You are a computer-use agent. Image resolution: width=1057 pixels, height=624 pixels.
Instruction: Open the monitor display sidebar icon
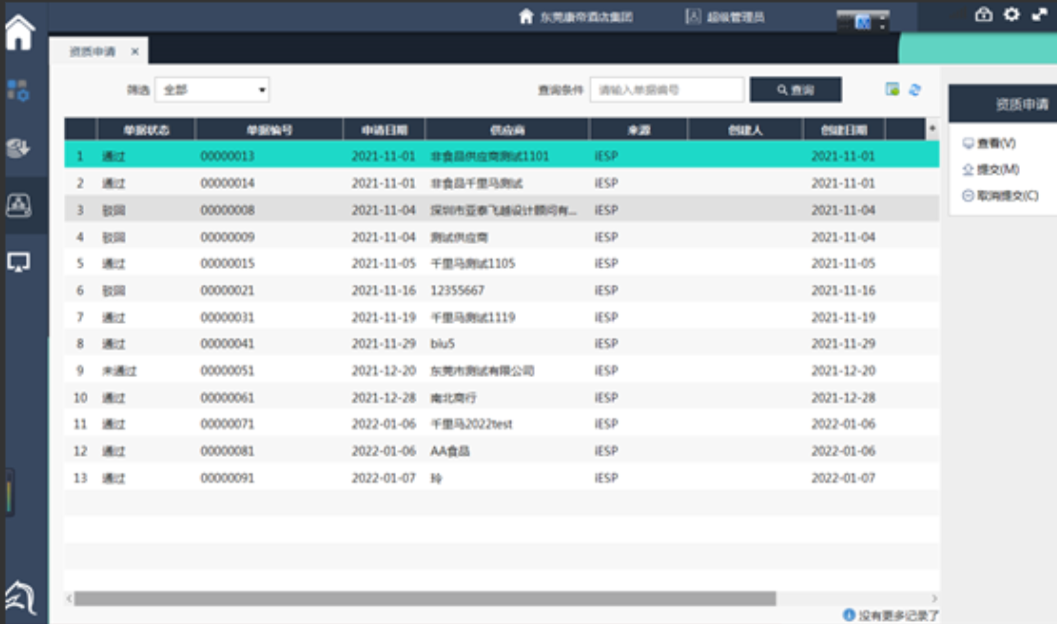coord(19,262)
